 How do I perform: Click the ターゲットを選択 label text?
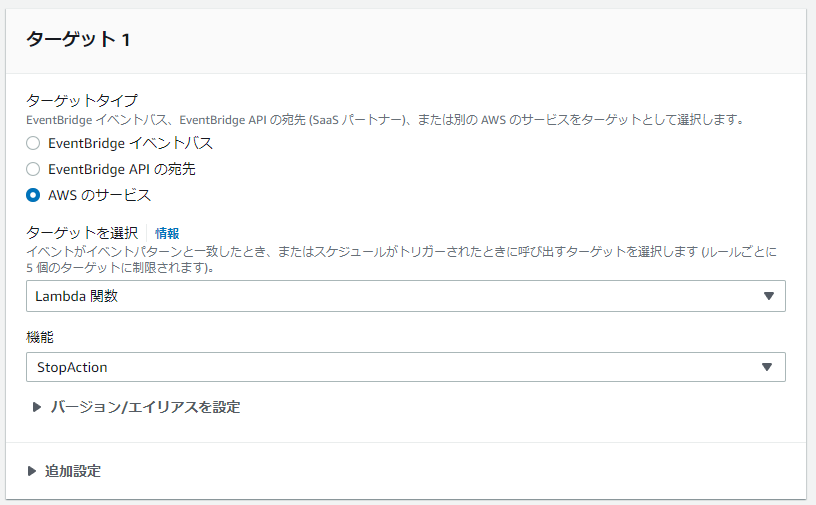(x=82, y=233)
